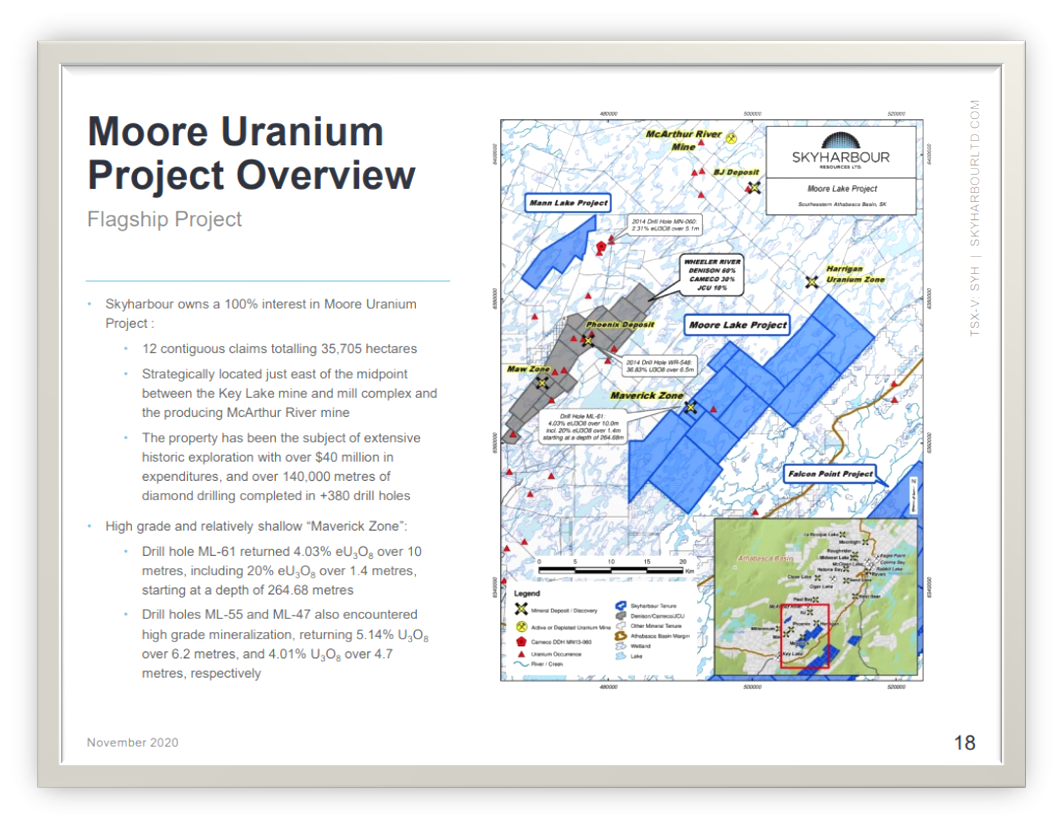Click the Skyharbour Resources logo

841,151
